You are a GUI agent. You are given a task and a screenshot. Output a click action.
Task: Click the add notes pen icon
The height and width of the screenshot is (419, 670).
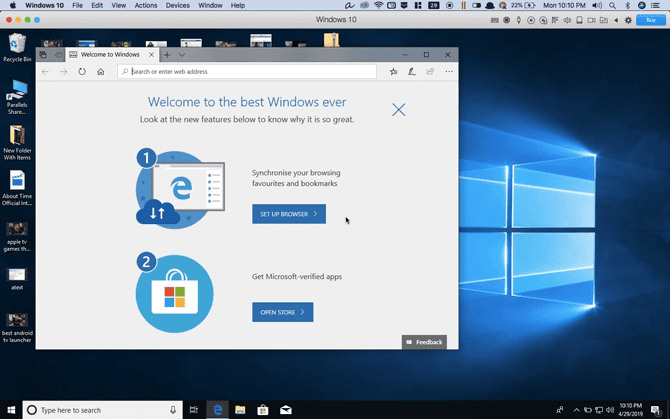coord(411,72)
